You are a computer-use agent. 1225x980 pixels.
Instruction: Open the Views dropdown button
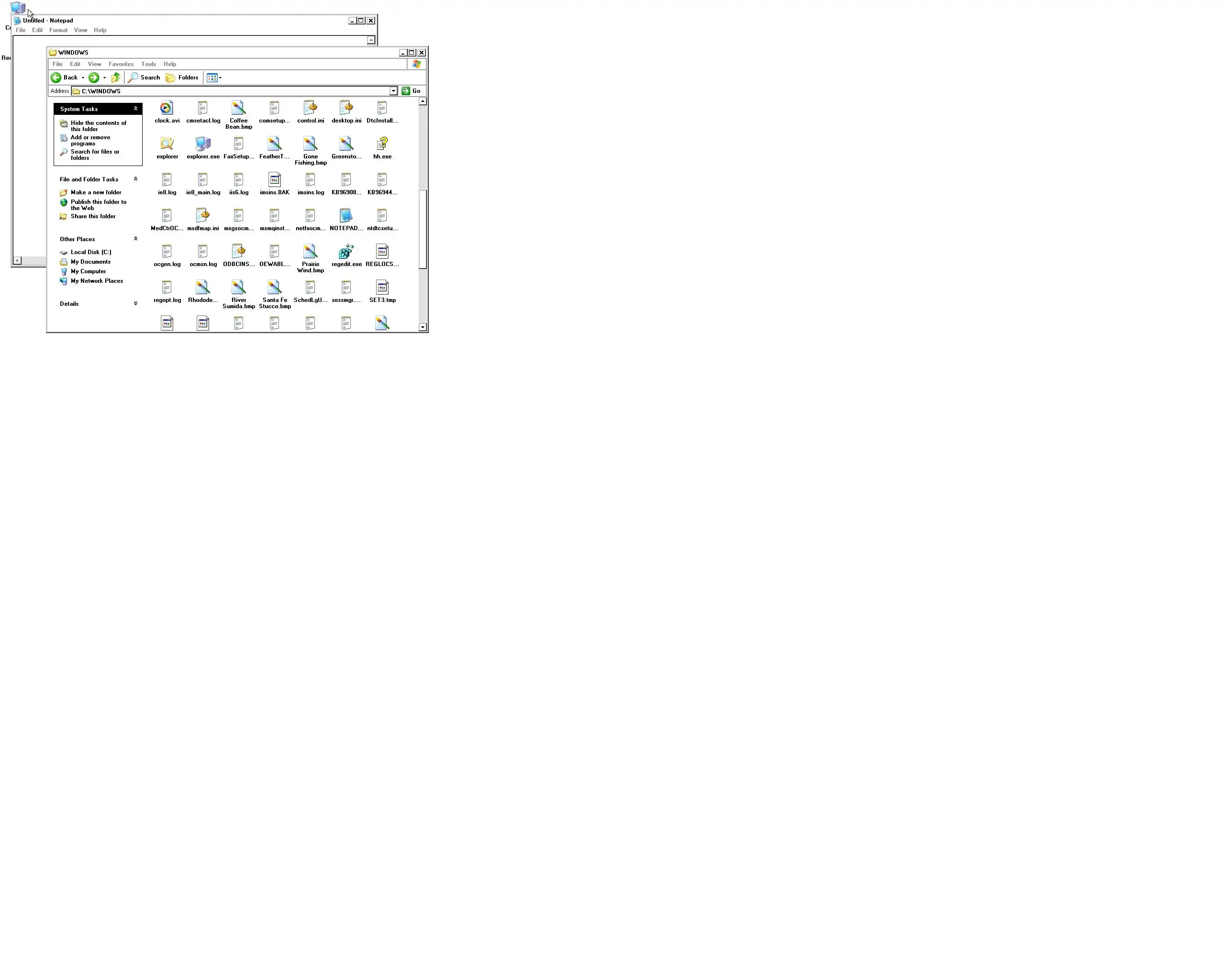click(x=214, y=78)
